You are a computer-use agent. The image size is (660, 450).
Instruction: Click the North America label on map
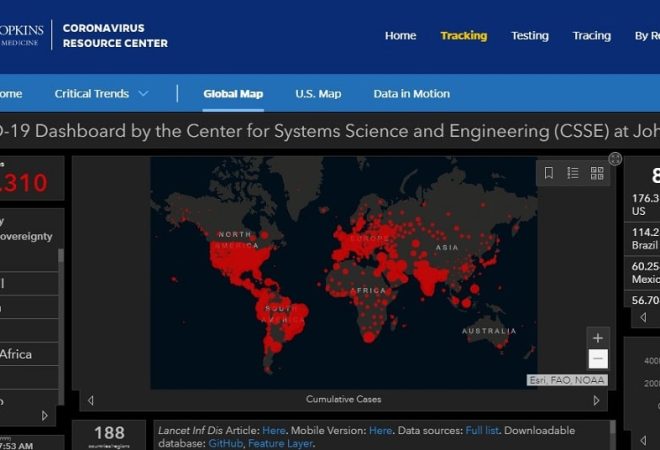tap(237, 240)
